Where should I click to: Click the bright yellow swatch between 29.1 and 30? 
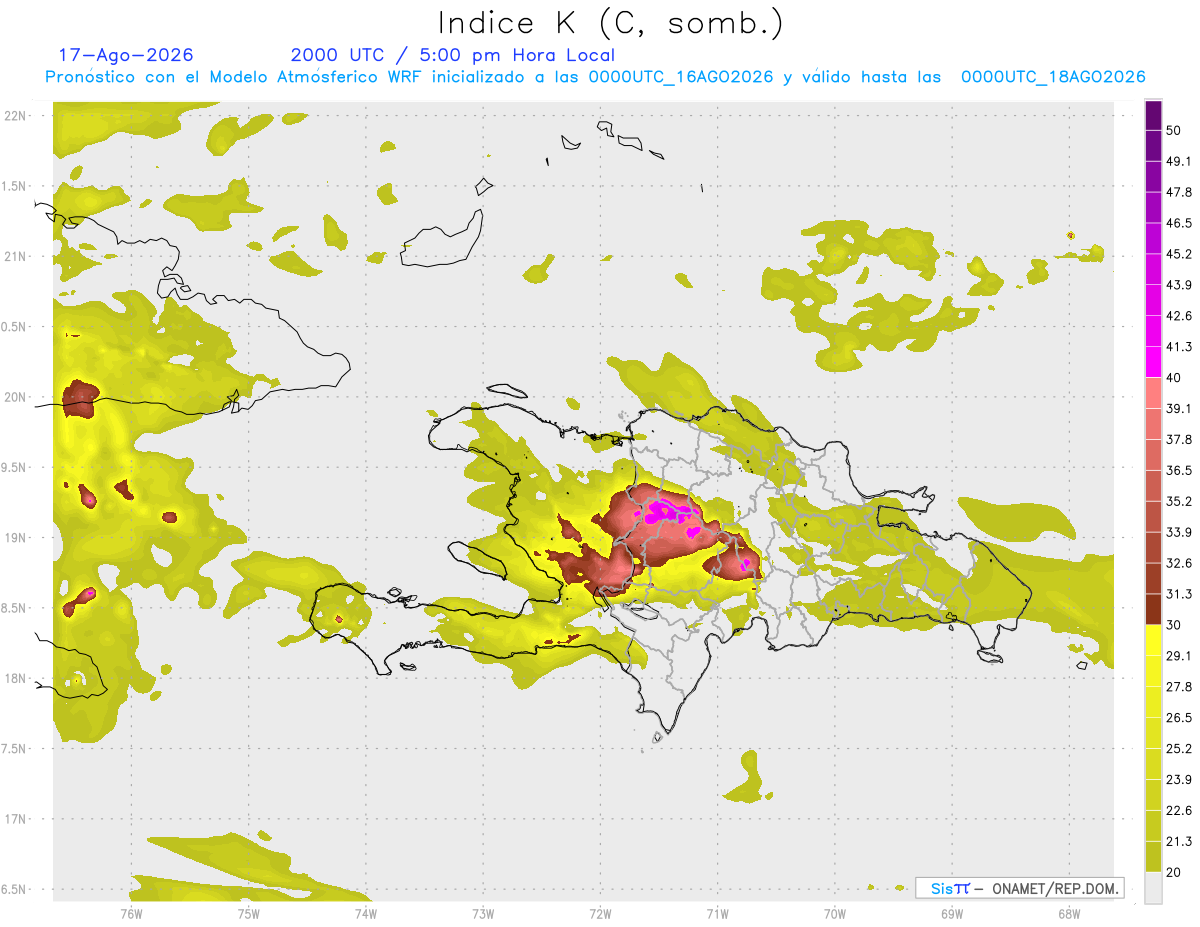point(1153,640)
